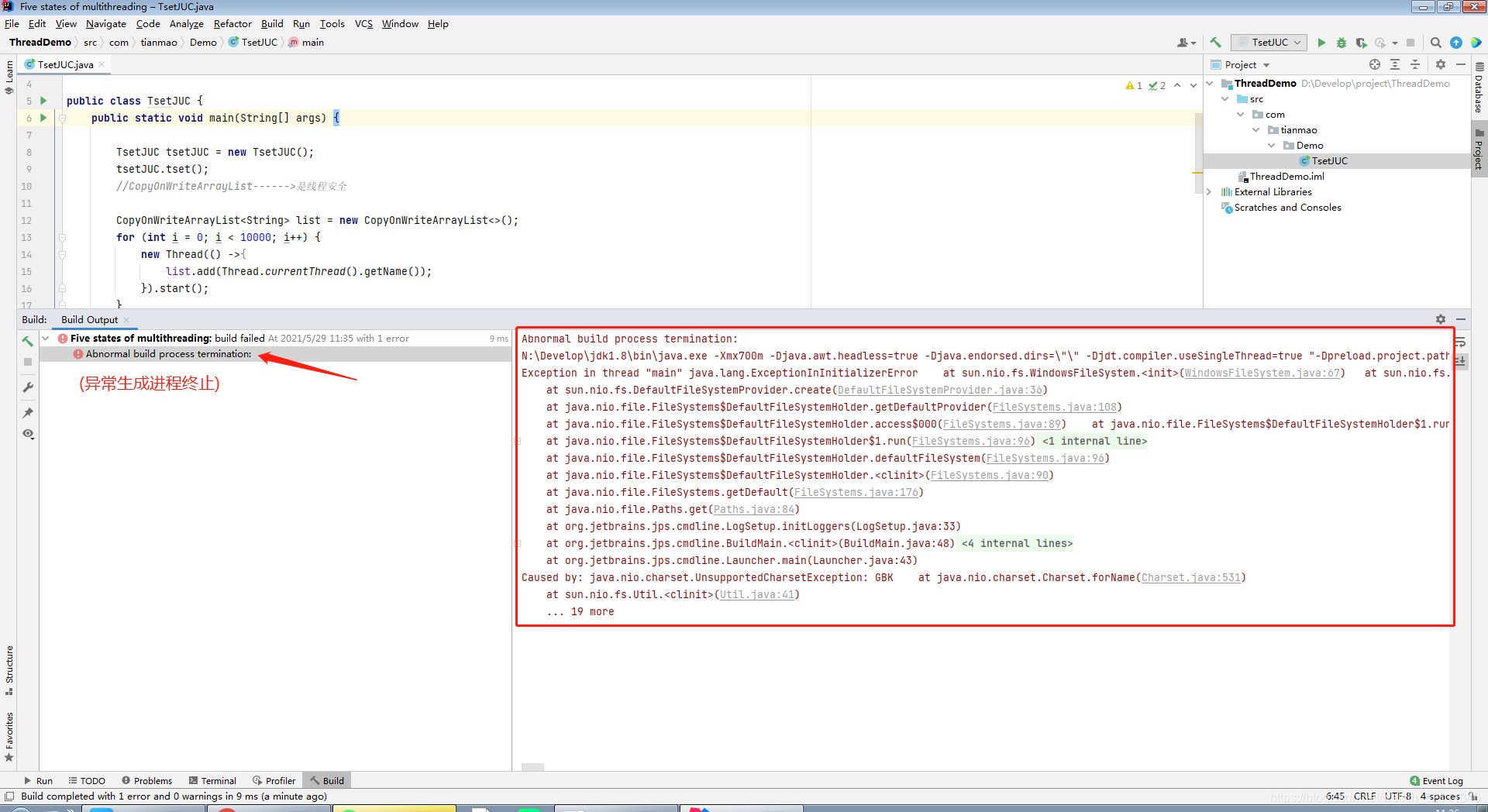Rebuild the project using the hammer icon
The width and height of the screenshot is (1488, 812).
[1216, 43]
